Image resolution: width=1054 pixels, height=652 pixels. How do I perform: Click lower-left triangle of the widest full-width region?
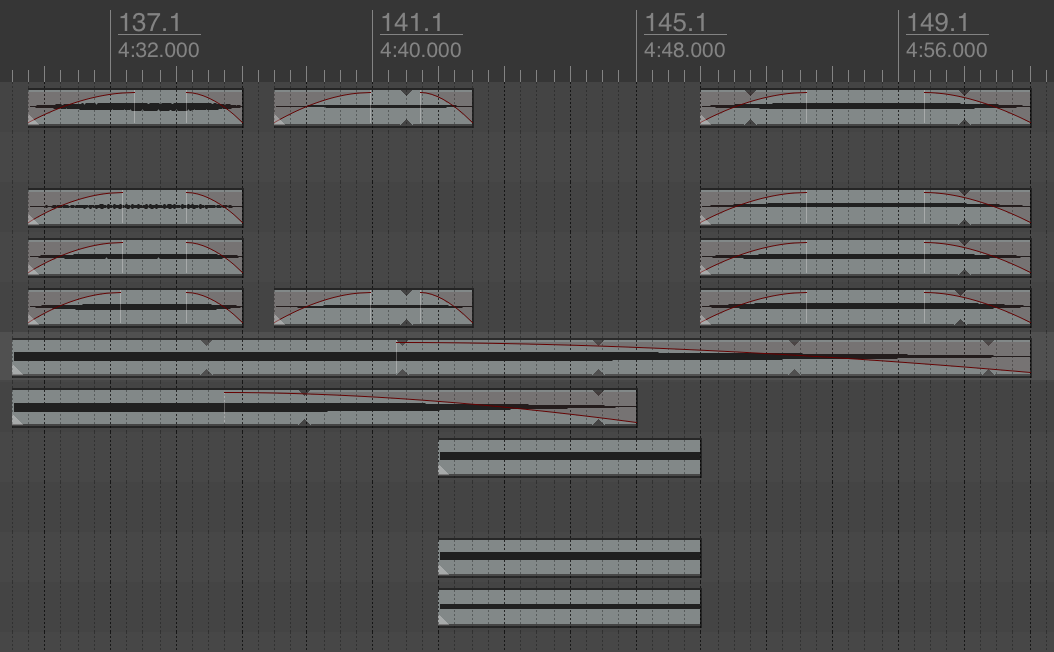tap(18, 370)
